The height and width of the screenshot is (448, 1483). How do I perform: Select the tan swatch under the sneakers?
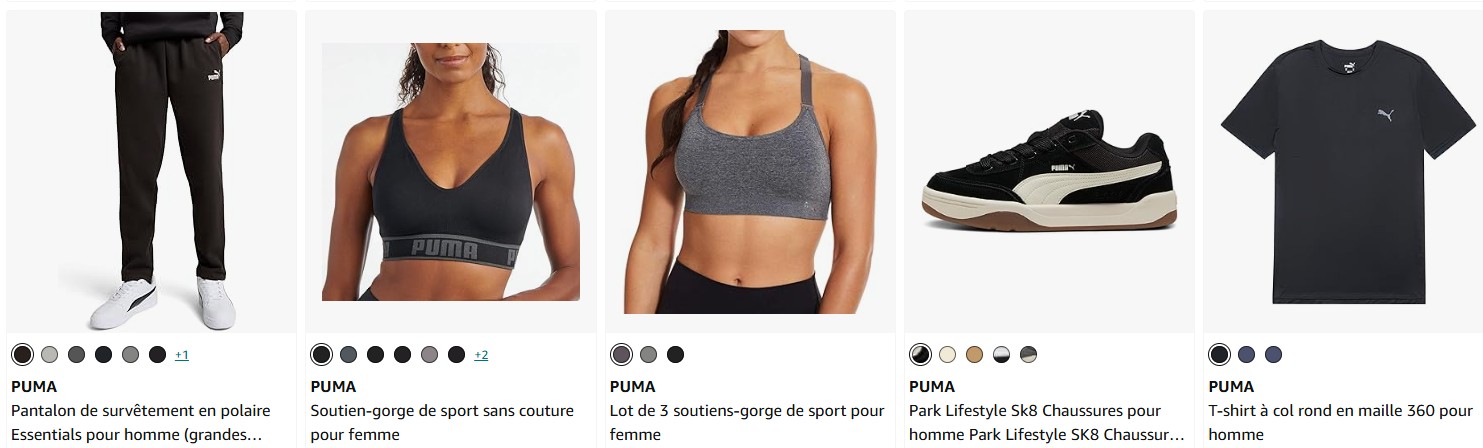[975, 354]
